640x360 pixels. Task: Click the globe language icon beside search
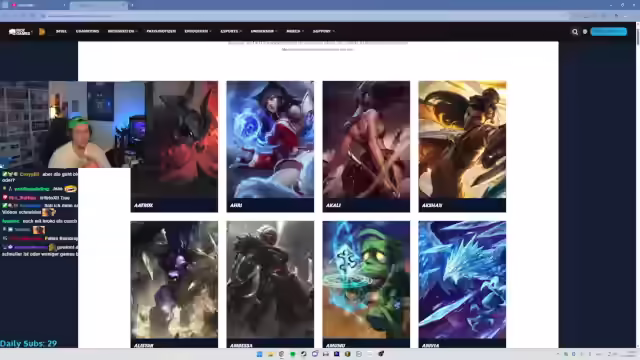[x=585, y=31]
